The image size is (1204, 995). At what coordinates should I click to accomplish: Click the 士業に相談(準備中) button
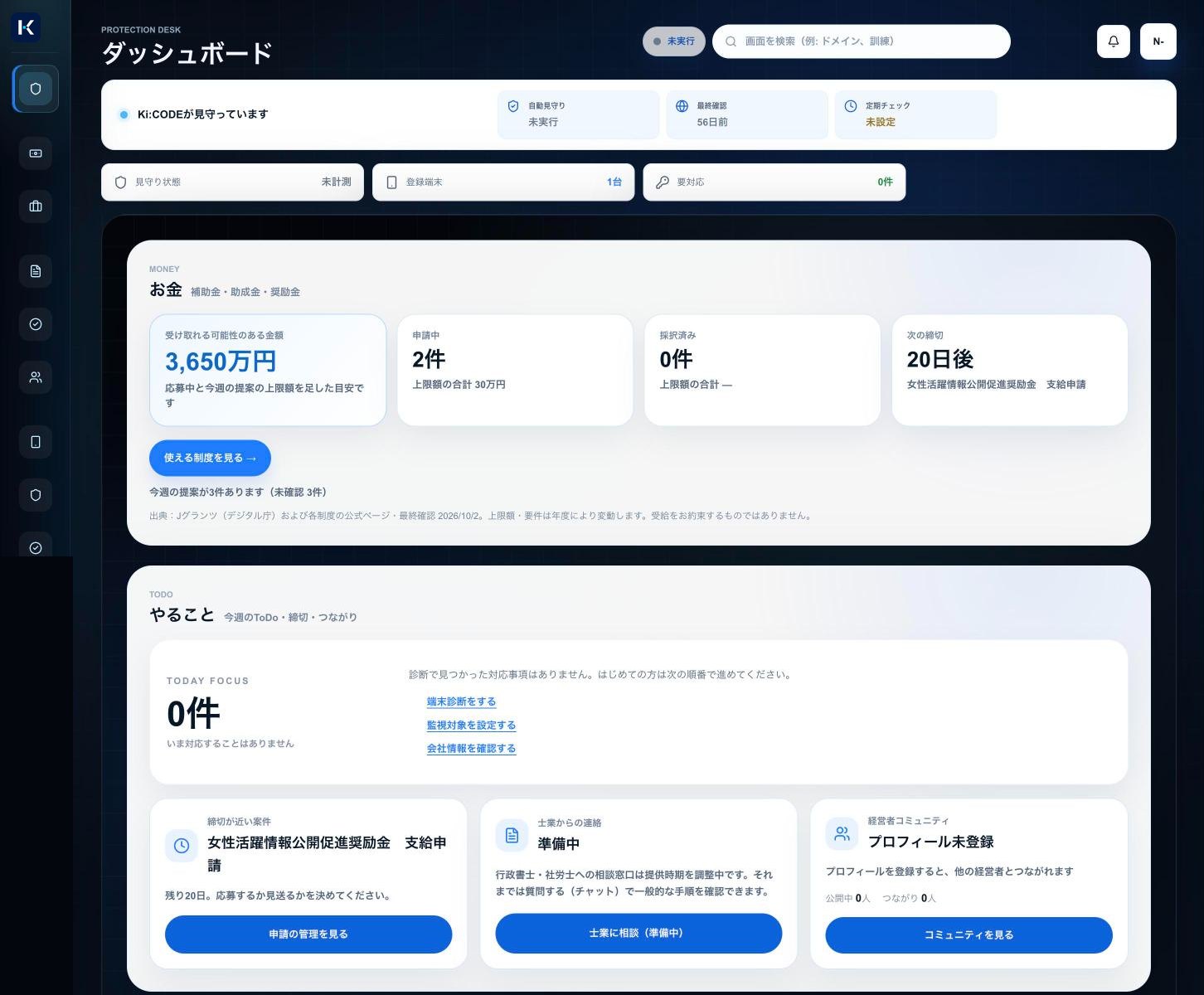638,933
